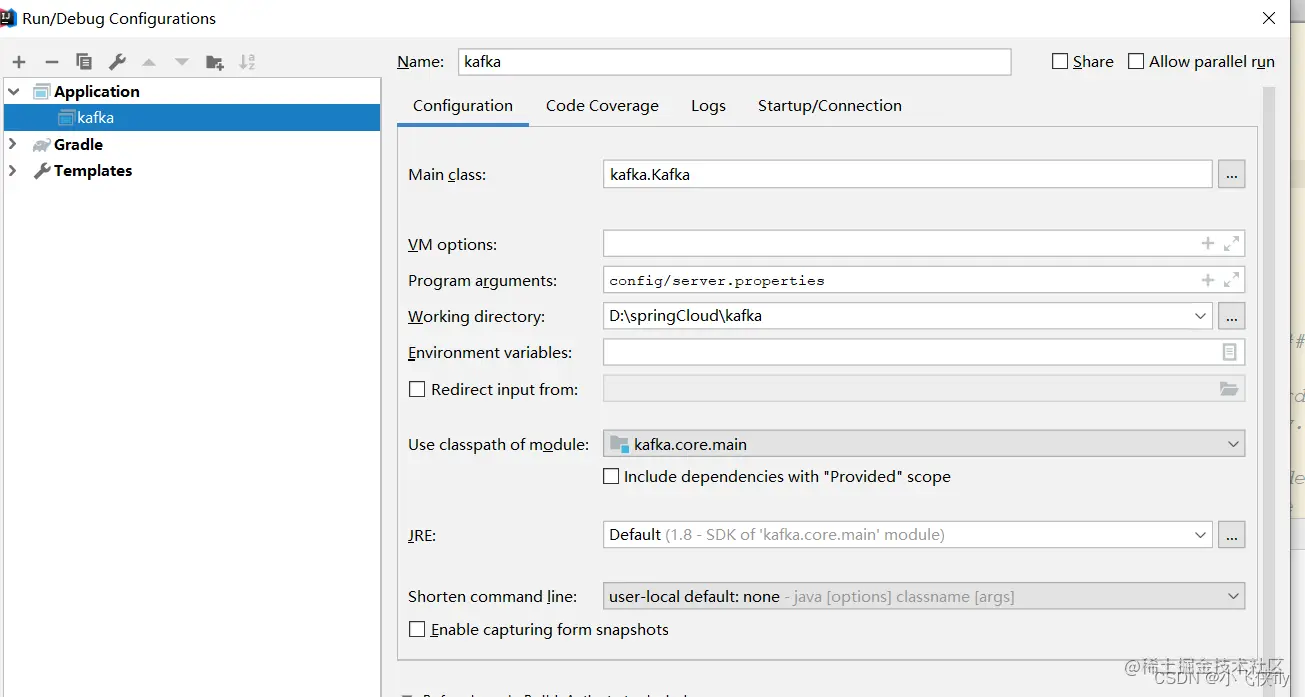Viewport: 1305px width, 697px height.
Task: Copy configuration icon in toolbar
Action: tap(84, 62)
